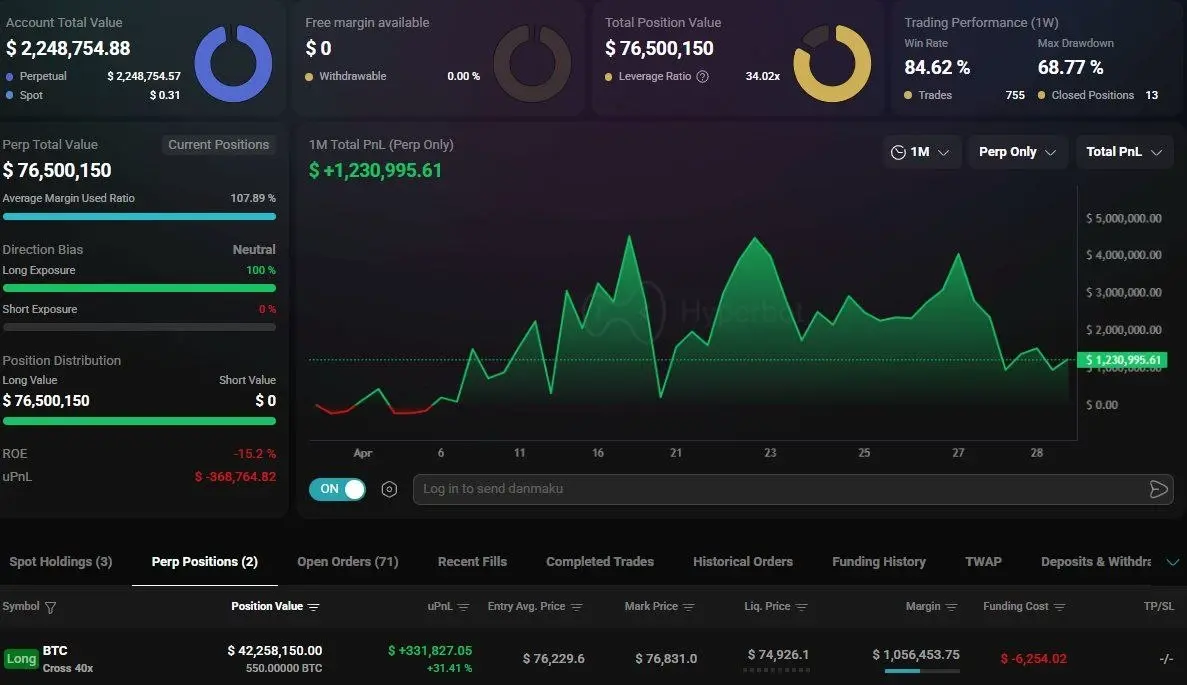The image size is (1187, 685).
Task: Click BTC position value $42,258,150.00
Action: (x=275, y=651)
